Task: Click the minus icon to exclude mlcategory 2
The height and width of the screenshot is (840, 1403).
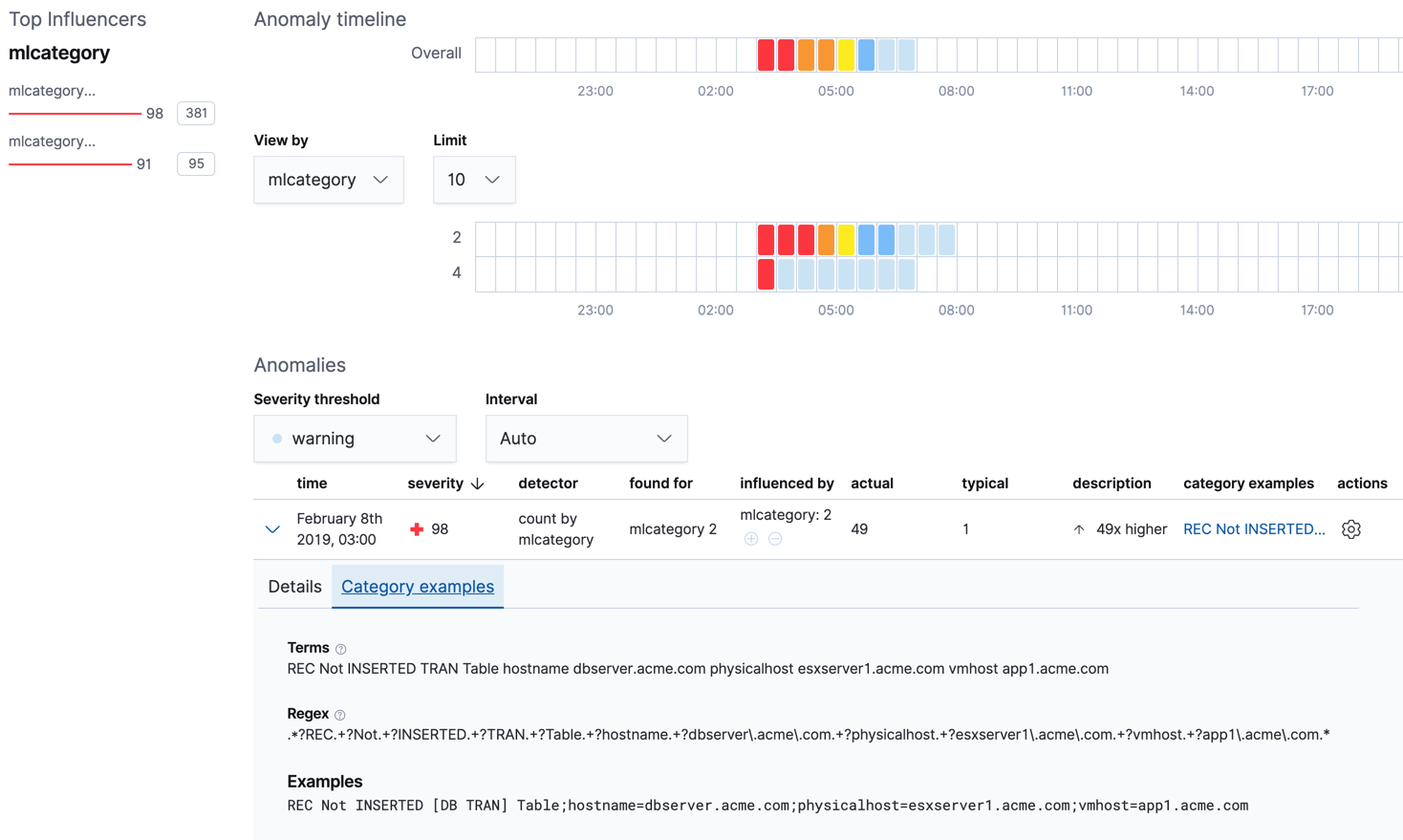Action: tap(775, 538)
